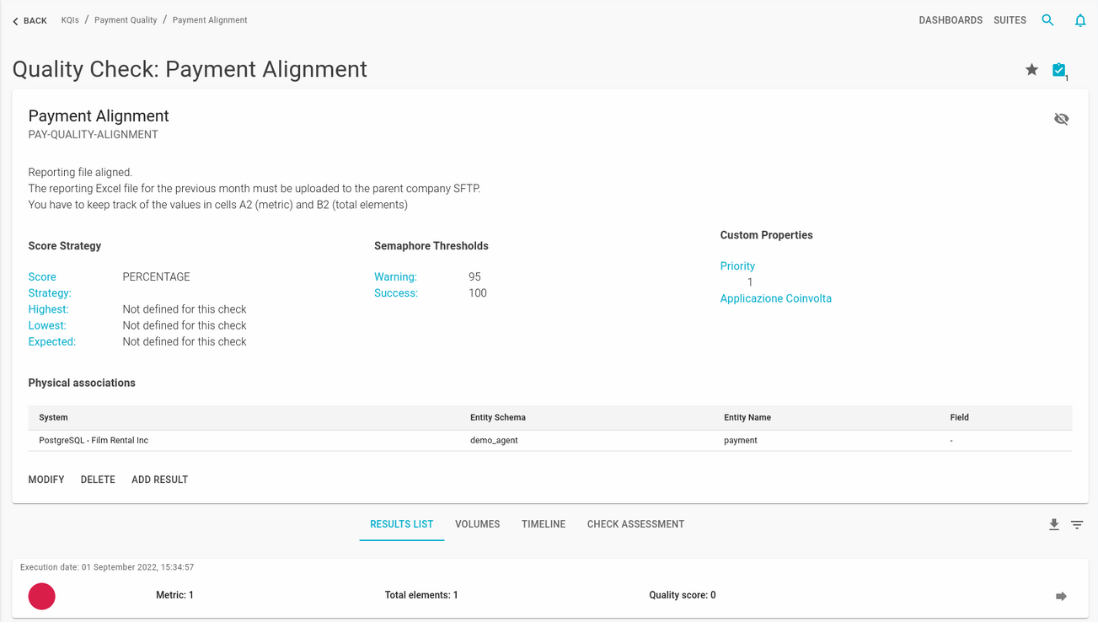Image resolution: width=1098 pixels, height=624 pixels.
Task: Download the results list
Action: 1053,525
